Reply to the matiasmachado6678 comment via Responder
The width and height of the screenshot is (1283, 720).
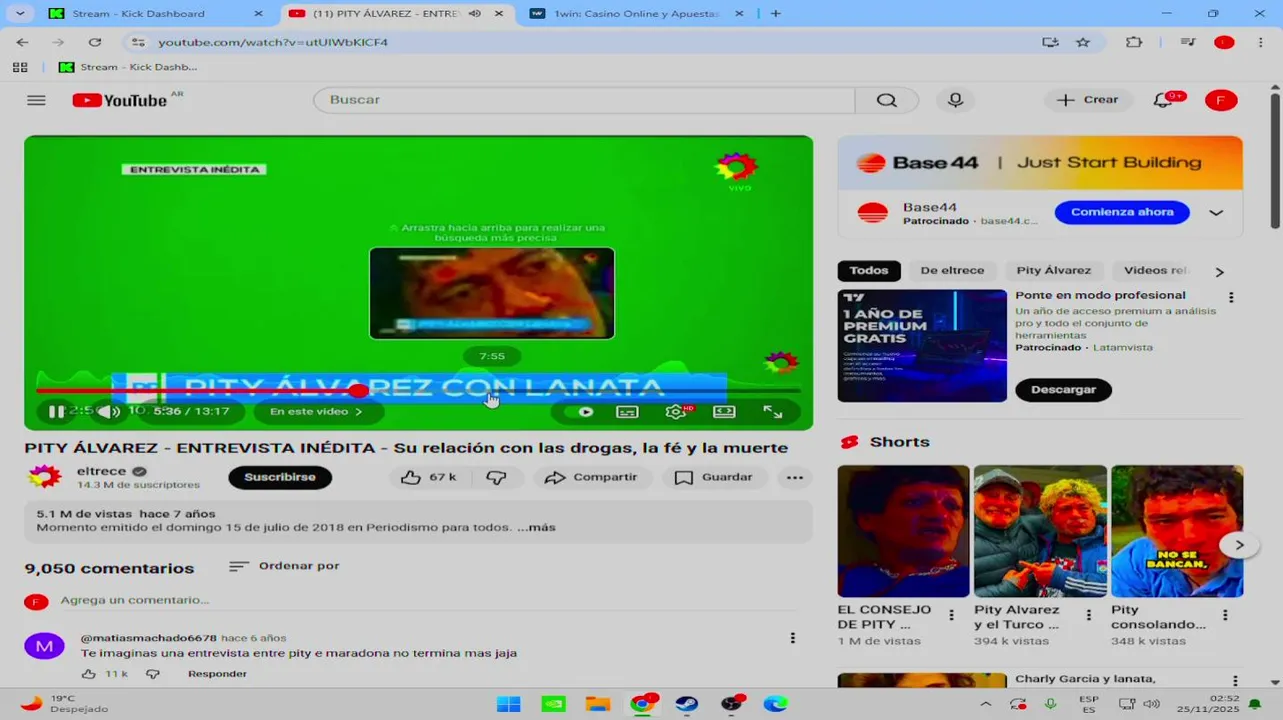click(217, 674)
